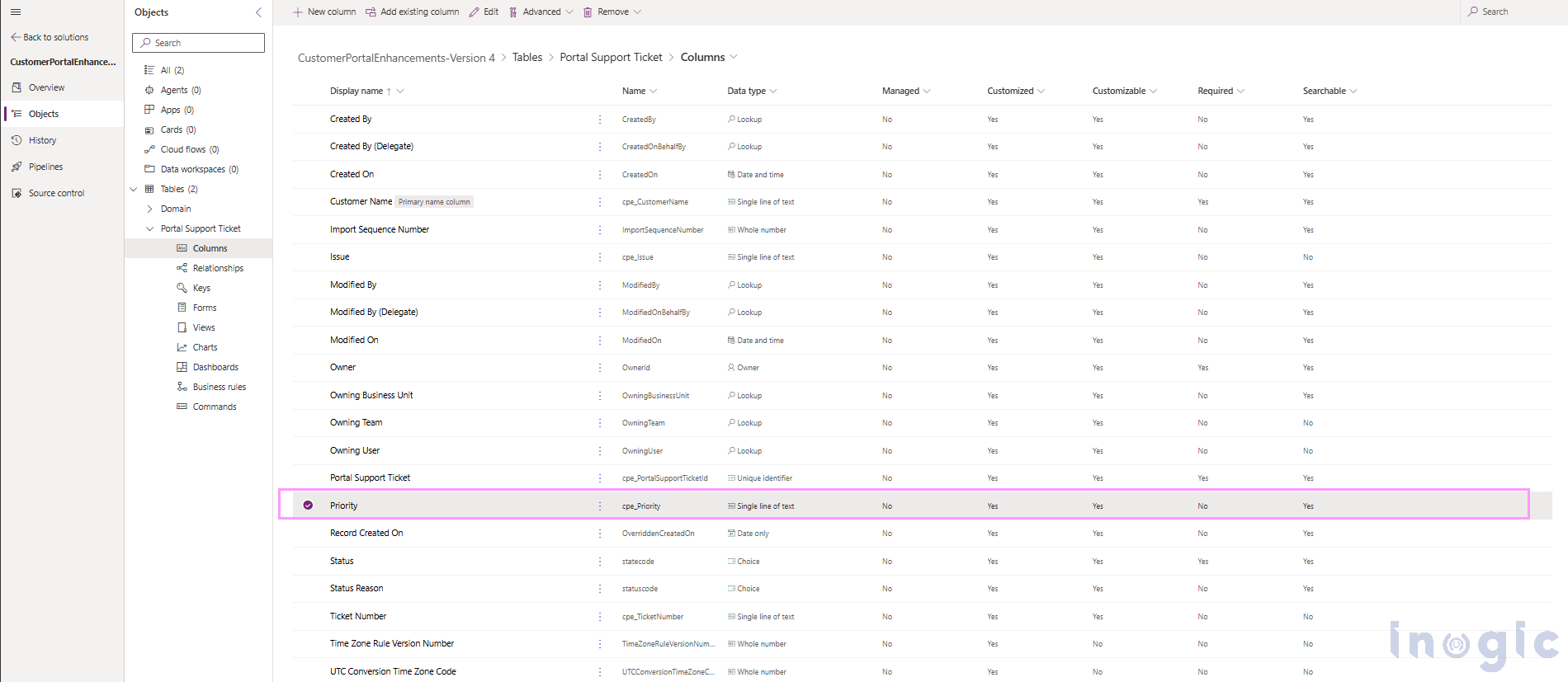Click CustomerPortalEnhancements-Version 4 breadcrumb
Image resolution: width=1568 pixels, height=682 pixels.
tap(396, 58)
